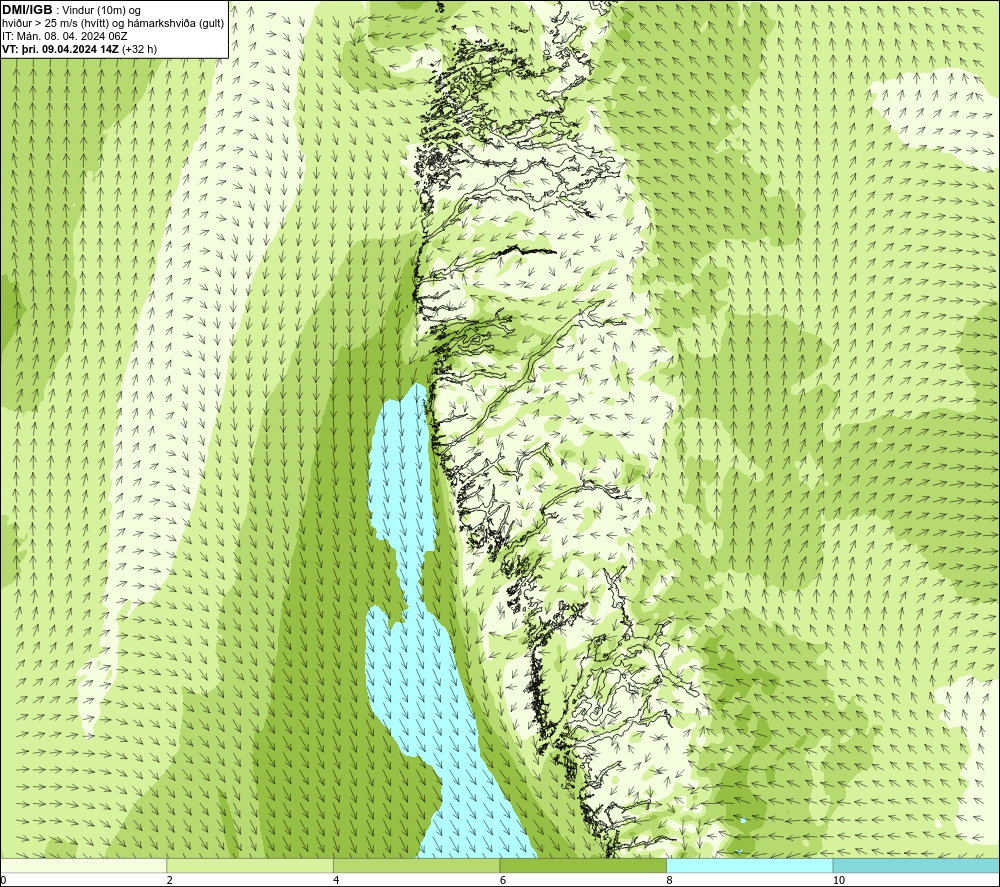Click the legend label '0'
1000x887 pixels.
[3, 881]
